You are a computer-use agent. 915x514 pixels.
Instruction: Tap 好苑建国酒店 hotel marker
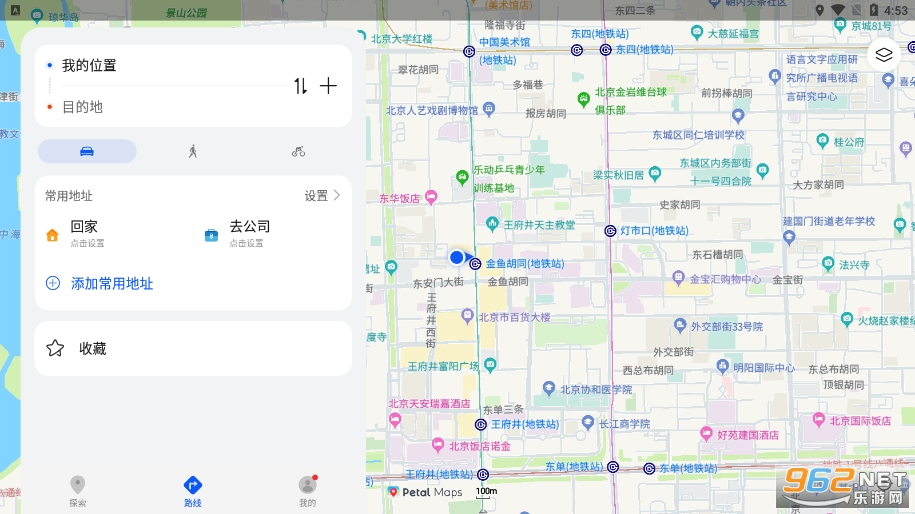pyautogui.click(x=707, y=433)
